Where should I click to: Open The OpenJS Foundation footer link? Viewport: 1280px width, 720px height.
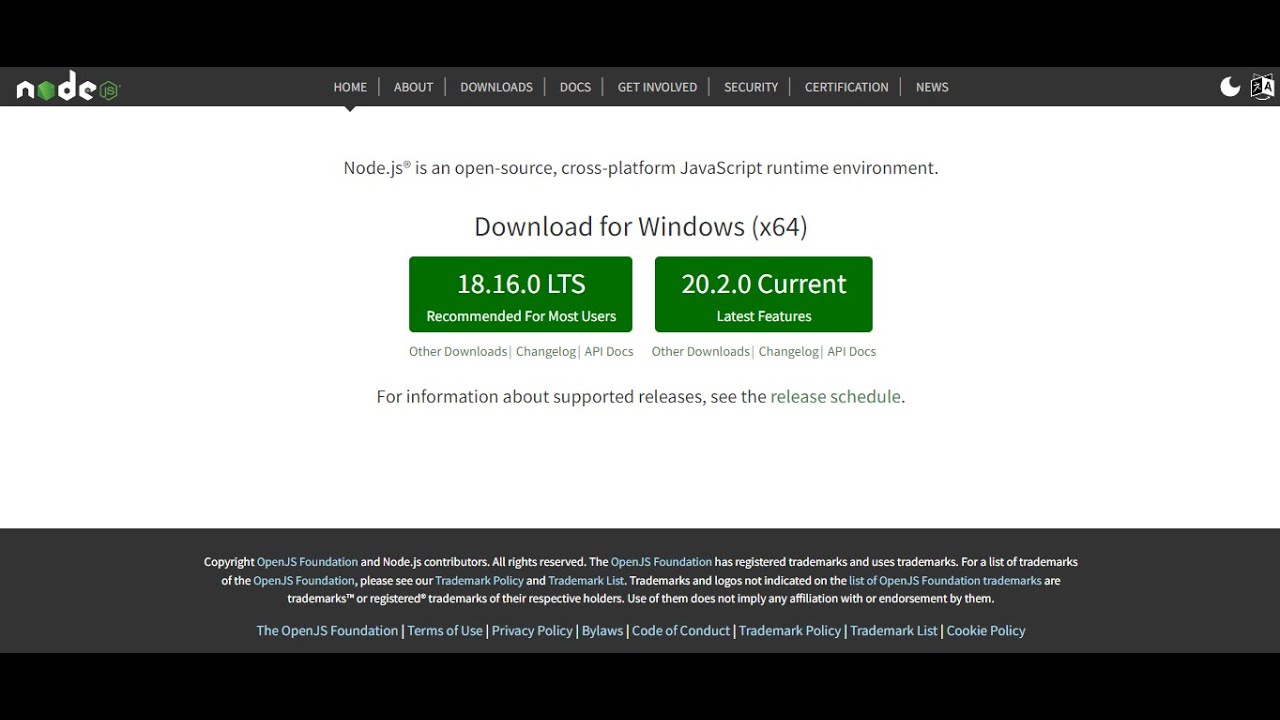pos(327,630)
